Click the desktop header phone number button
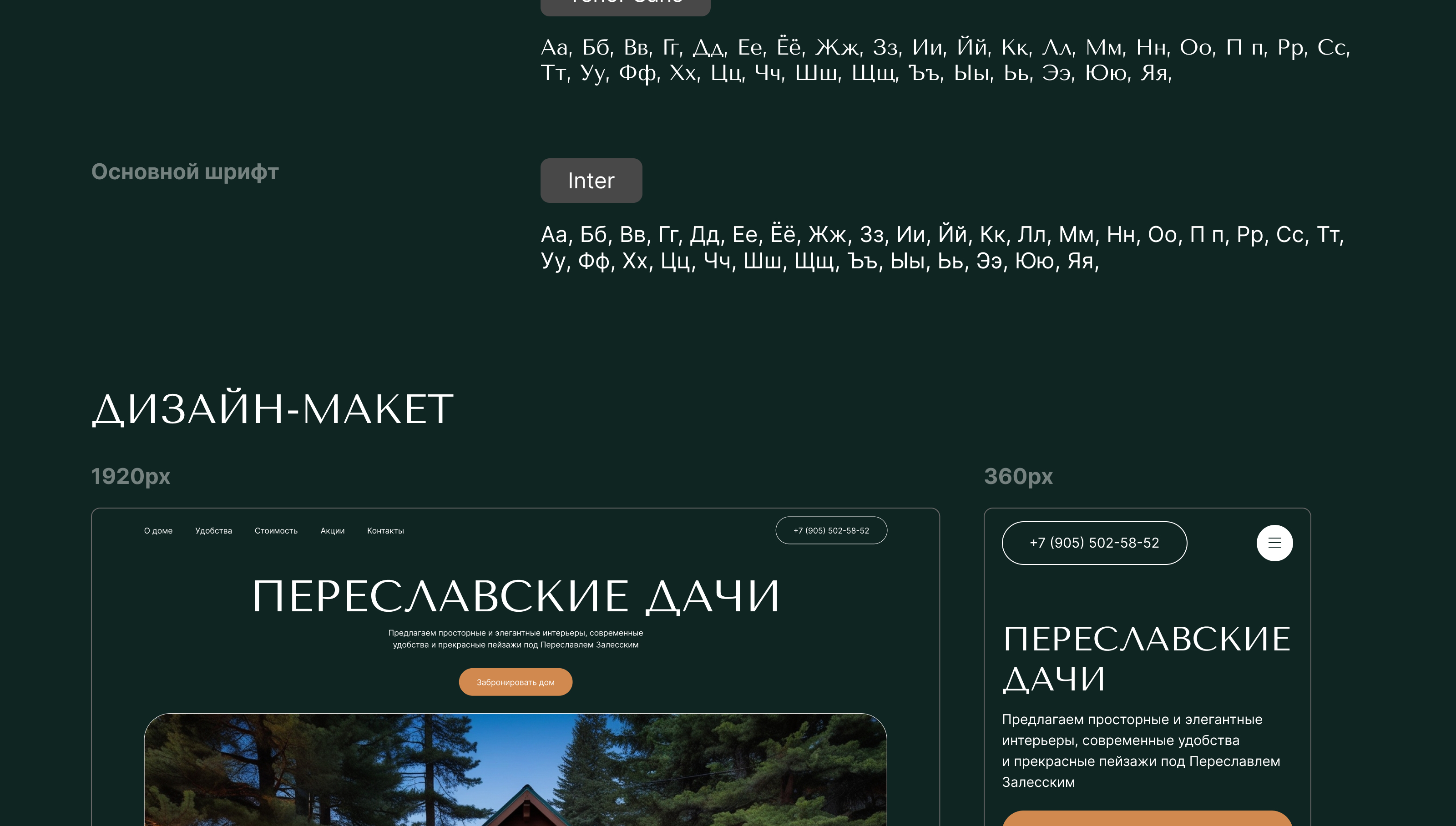This screenshot has height=826, width=1456. (831, 530)
